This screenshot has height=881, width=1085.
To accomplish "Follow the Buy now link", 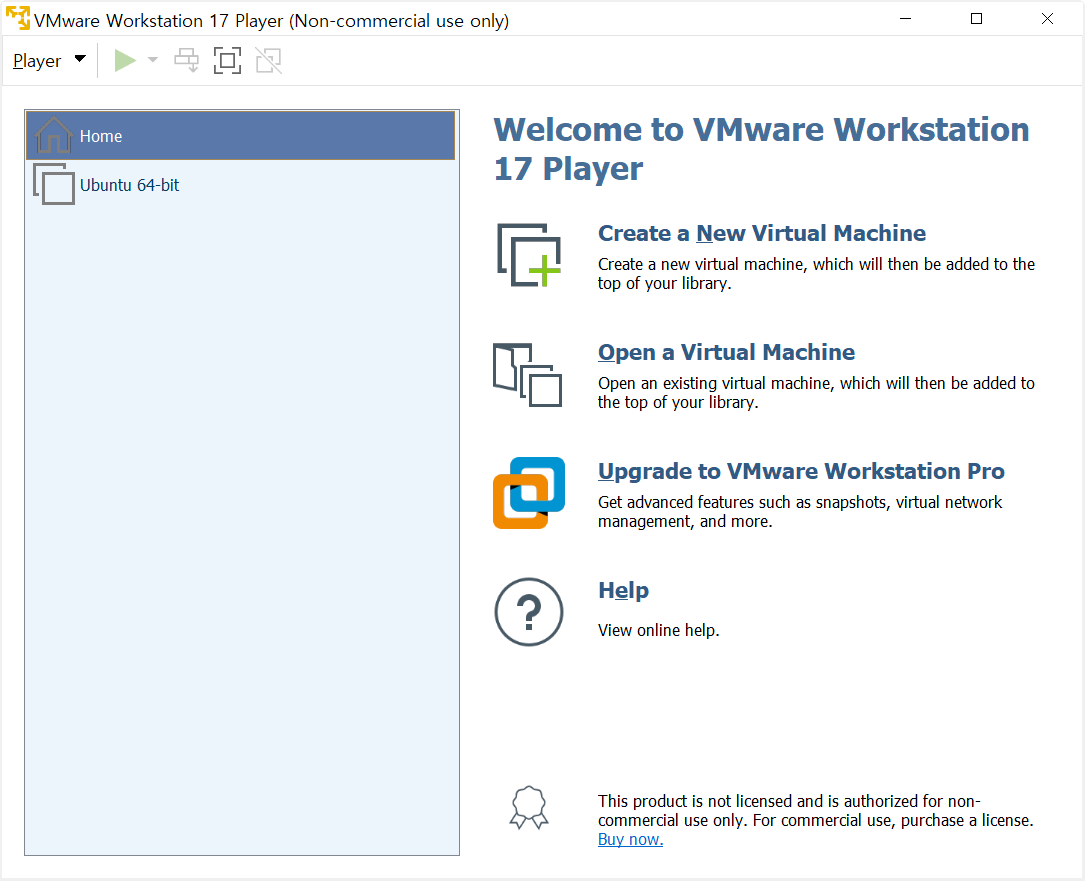I will click(x=630, y=839).
